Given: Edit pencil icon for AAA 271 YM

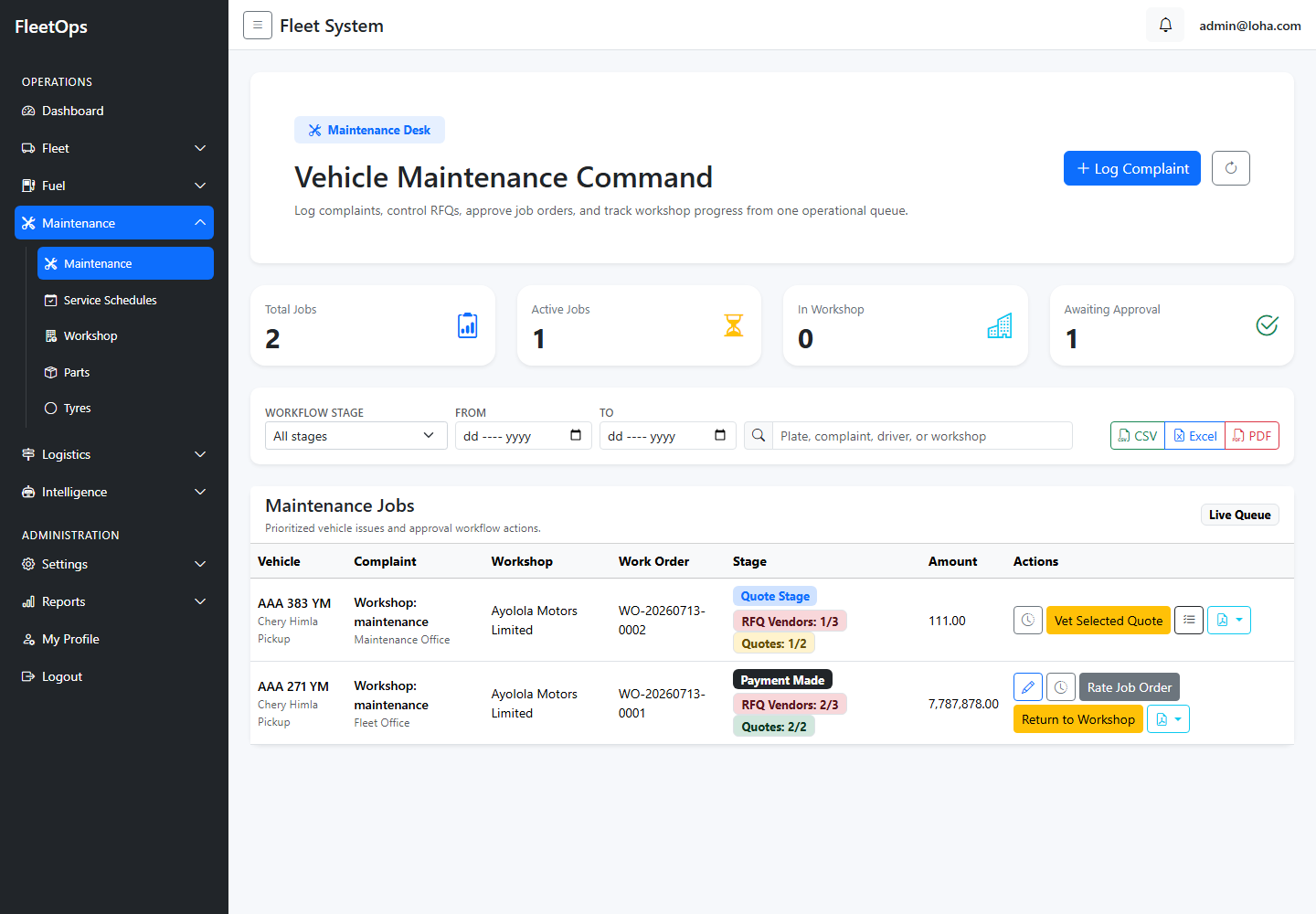Looking at the screenshot, I should coord(1028,687).
